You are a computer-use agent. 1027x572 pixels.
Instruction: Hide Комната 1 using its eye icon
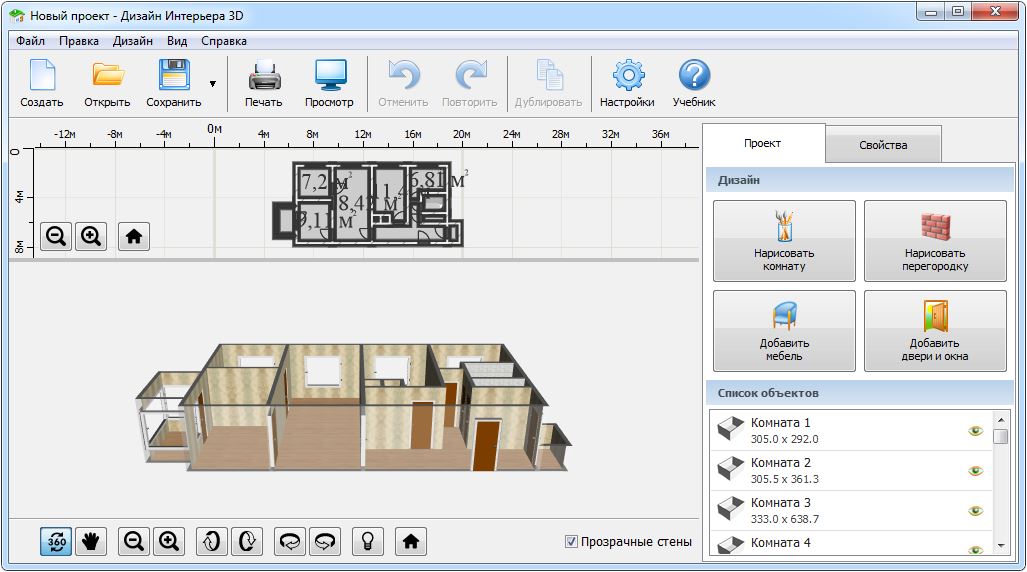[975, 431]
